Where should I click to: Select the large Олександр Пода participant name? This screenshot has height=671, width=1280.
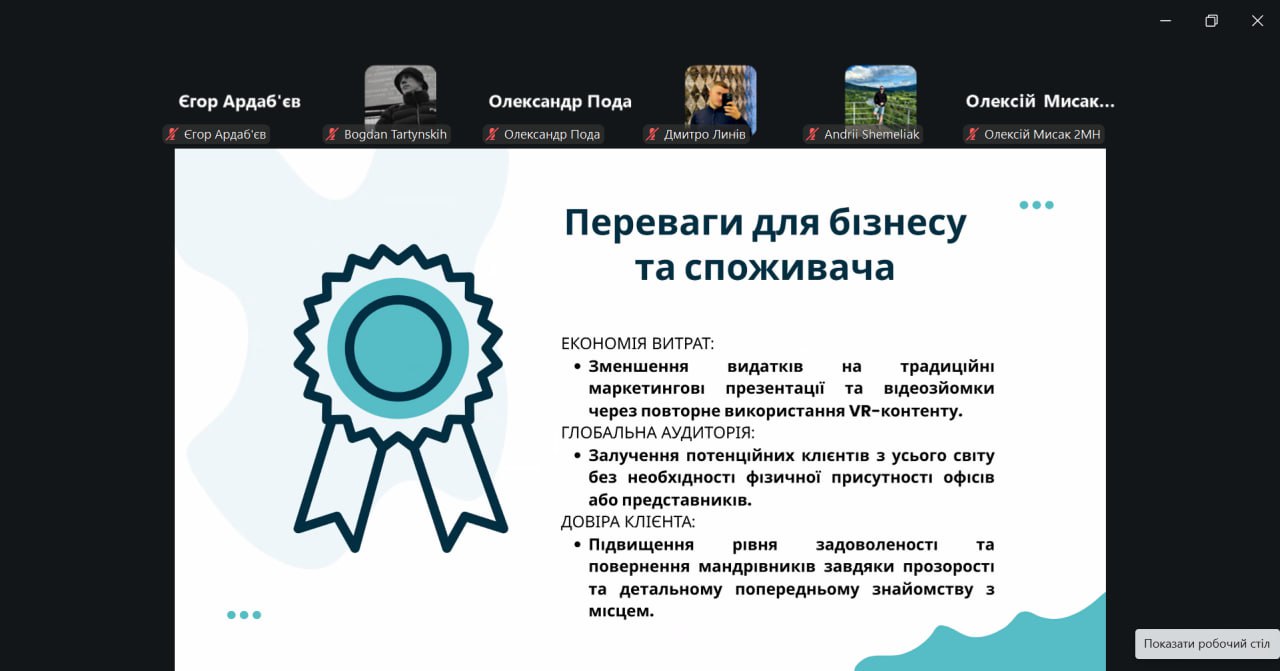(x=560, y=102)
